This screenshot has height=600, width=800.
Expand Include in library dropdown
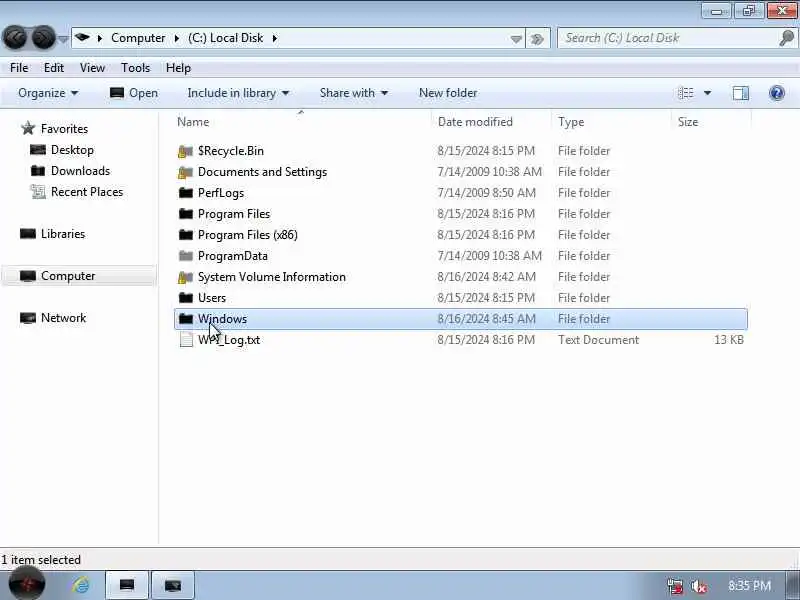tap(238, 93)
